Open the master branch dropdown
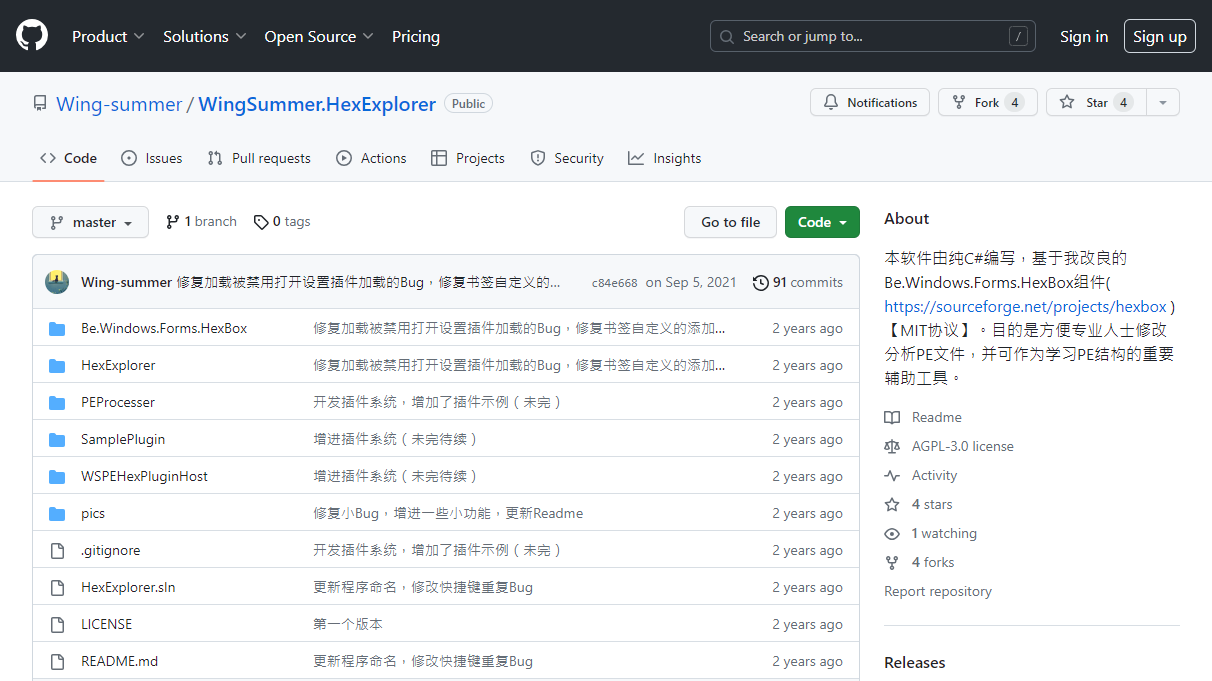 (90, 222)
